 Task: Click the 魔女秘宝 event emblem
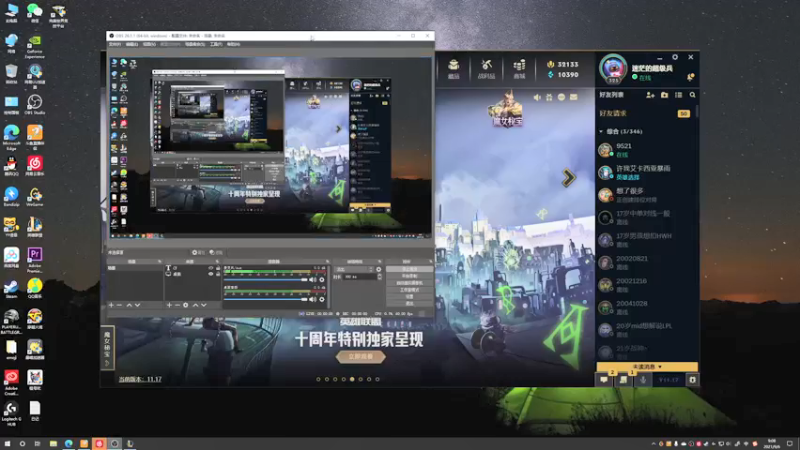[x=506, y=109]
